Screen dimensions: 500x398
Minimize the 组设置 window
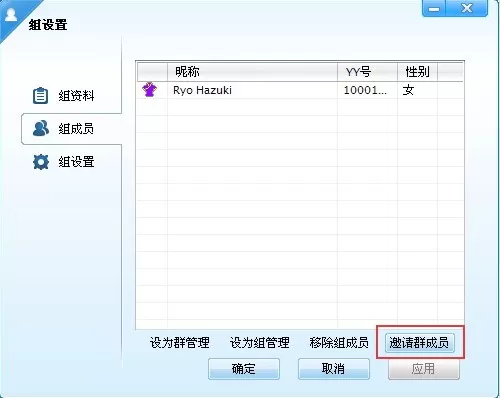[x=434, y=8]
